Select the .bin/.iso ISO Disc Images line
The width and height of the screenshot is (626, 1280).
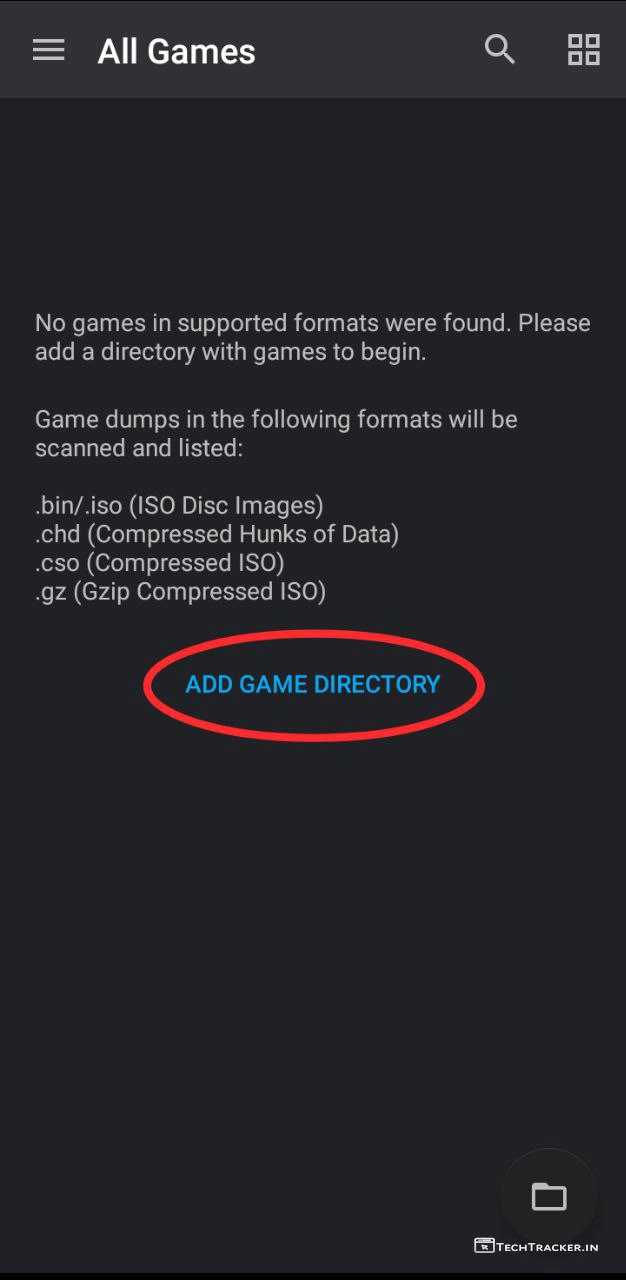click(x=179, y=505)
